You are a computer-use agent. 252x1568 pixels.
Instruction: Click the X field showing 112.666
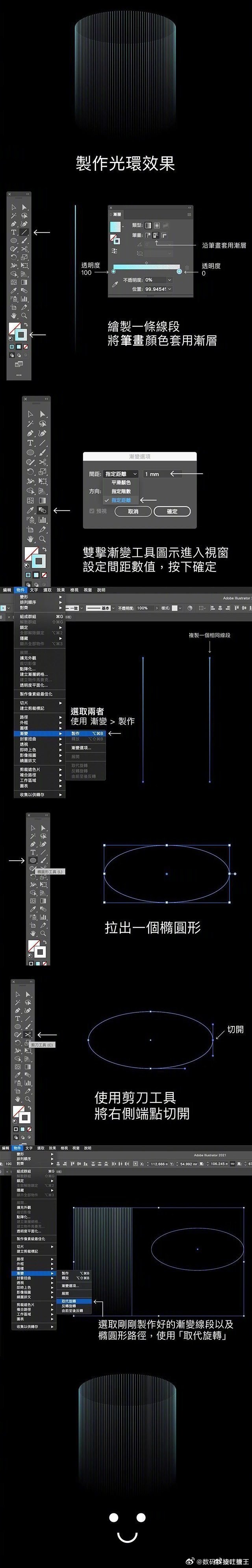tap(158, 1164)
